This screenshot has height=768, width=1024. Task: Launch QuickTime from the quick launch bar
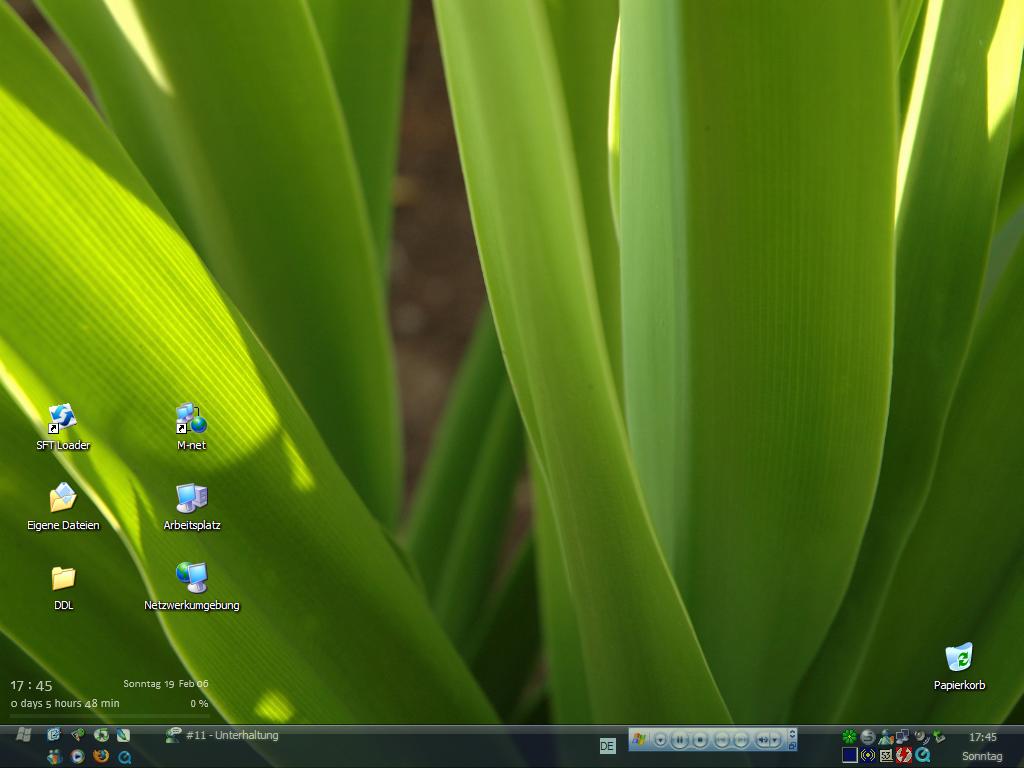pos(125,757)
